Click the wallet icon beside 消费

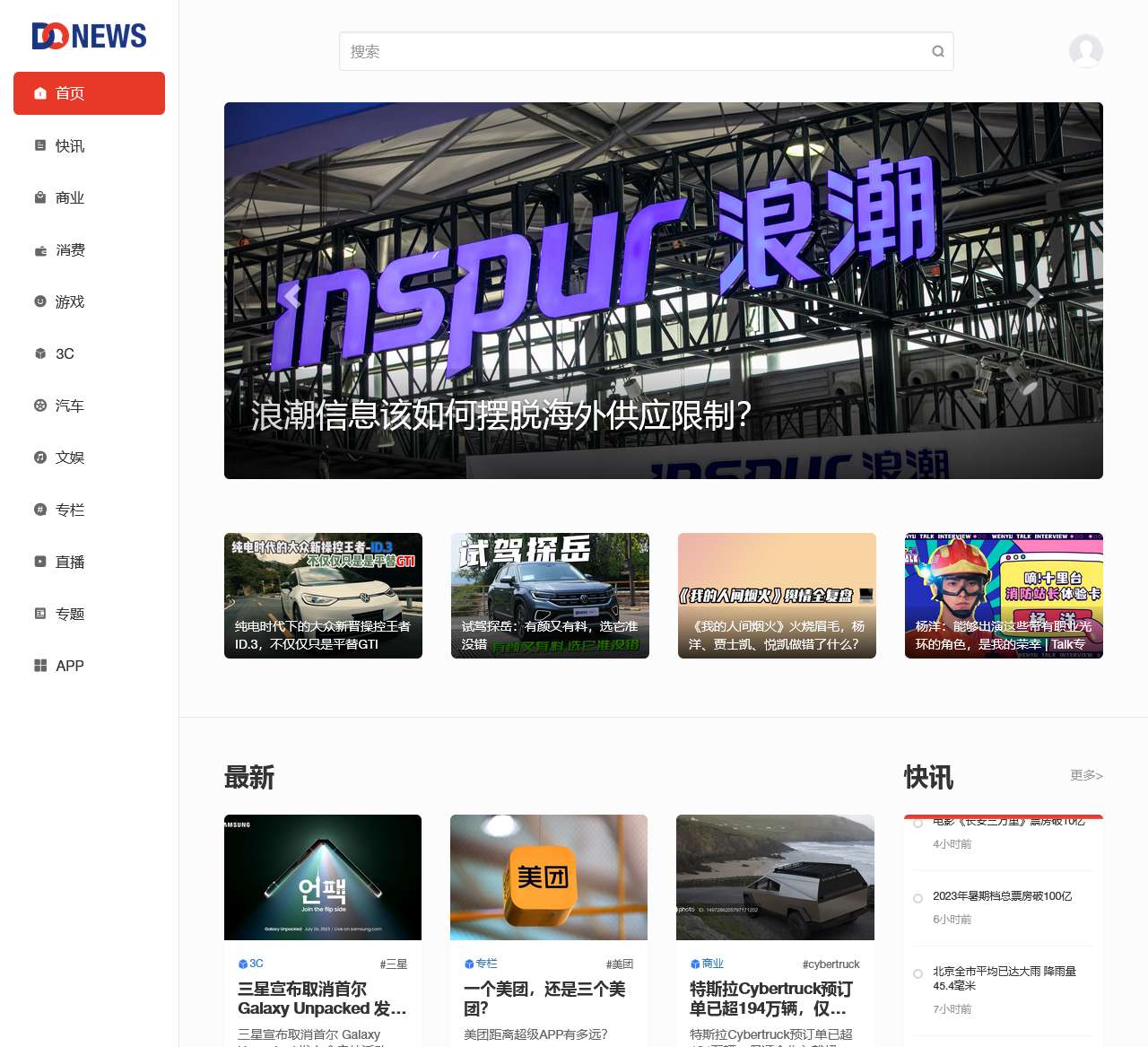click(40, 250)
